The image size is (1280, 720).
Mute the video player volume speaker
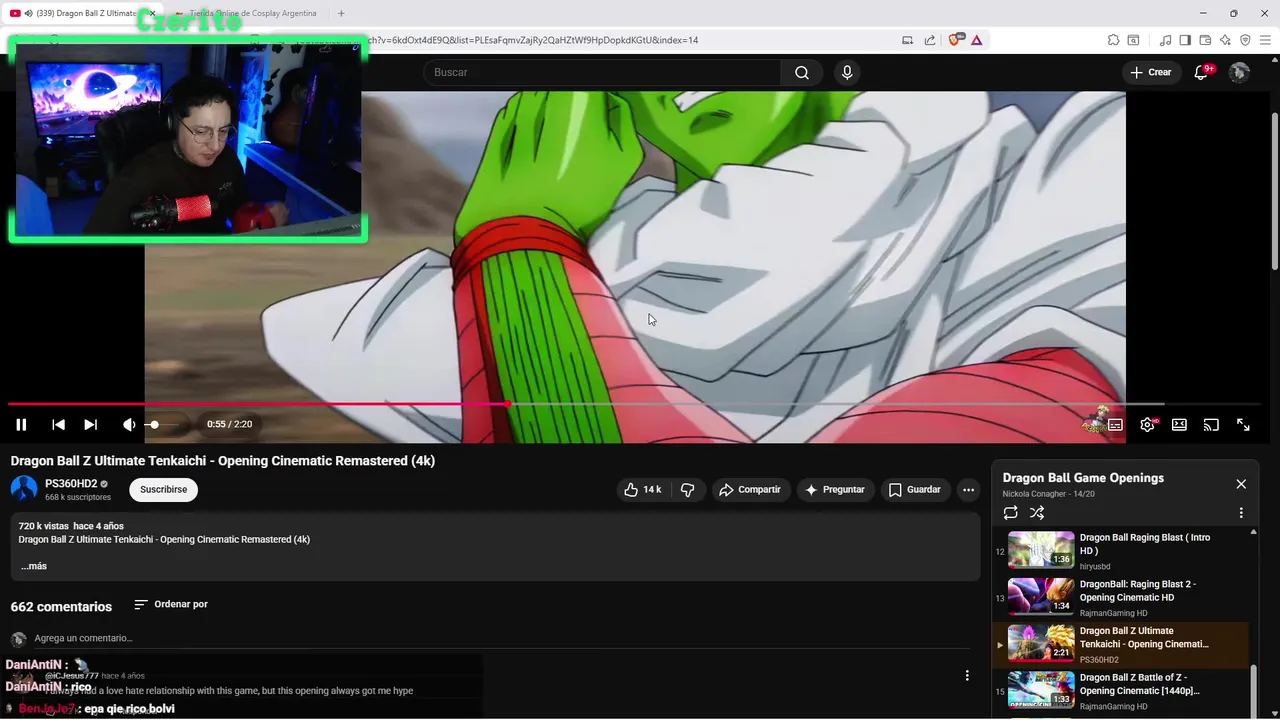pyautogui.click(x=129, y=425)
